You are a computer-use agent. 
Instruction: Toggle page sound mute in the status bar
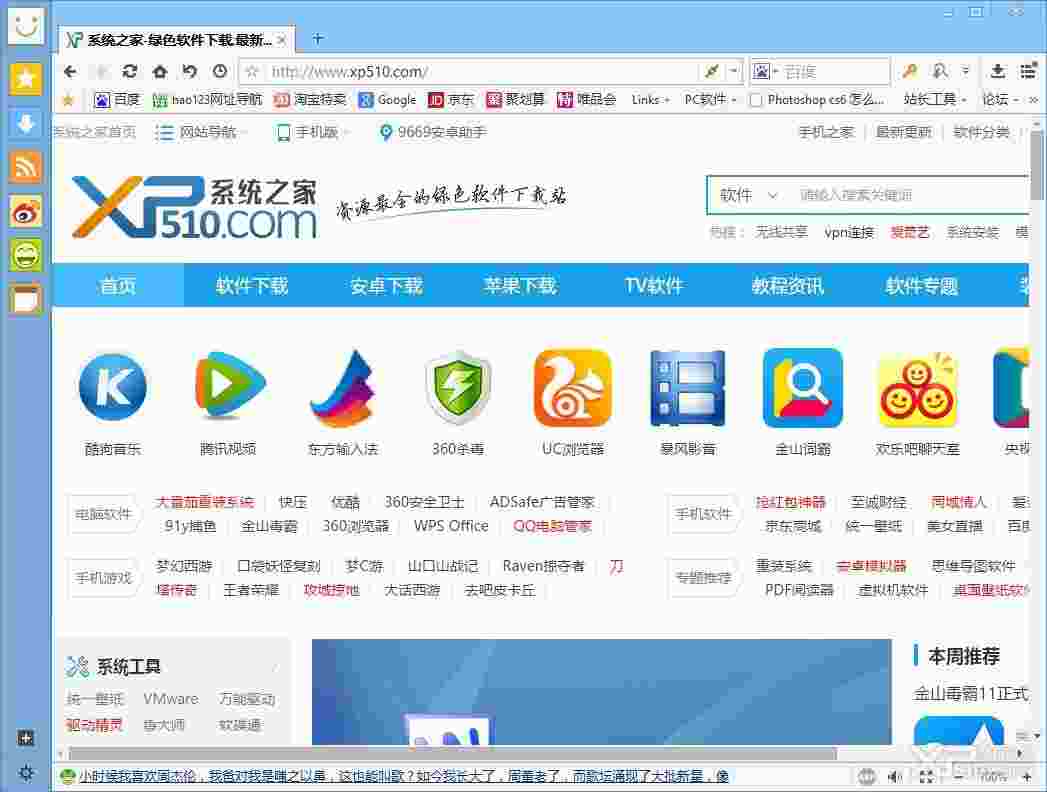pyautogui.click(x=895, y=776)
